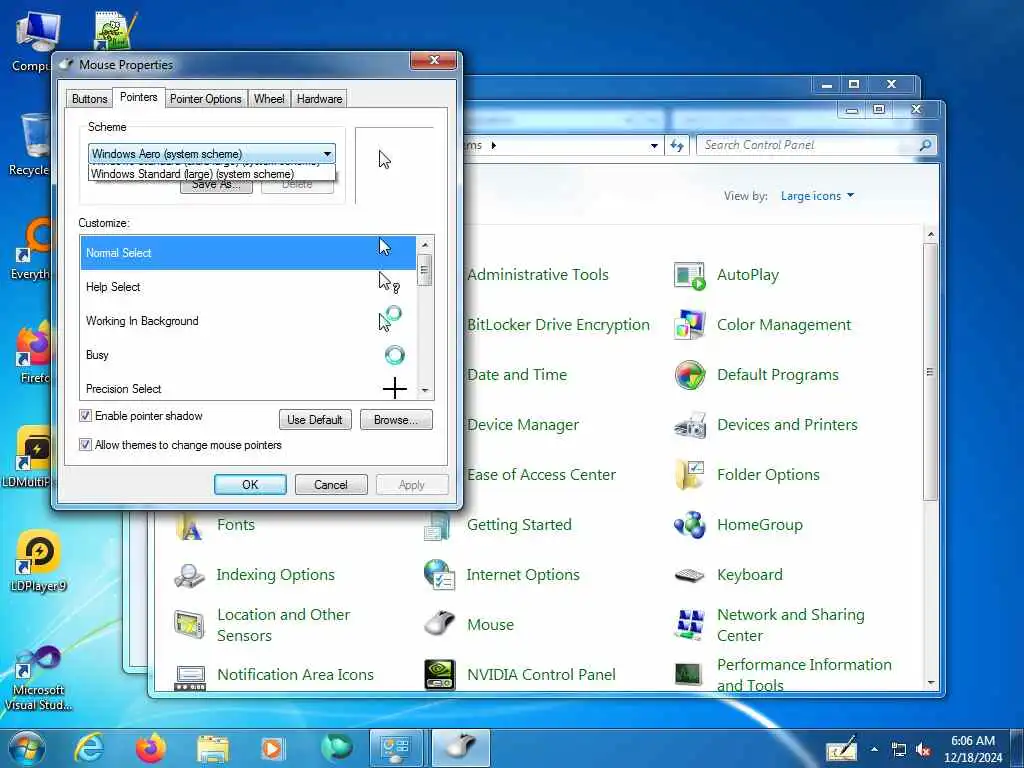Select the Busy pointer row
Screen dimensions: 1024x768
click(x=248, y=355)
